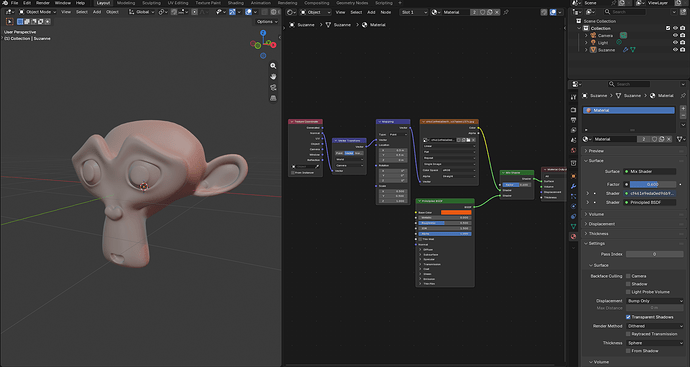This screenshot has height=367, width=690.
Task: Open the Render menu
Action: coord(43,3)
